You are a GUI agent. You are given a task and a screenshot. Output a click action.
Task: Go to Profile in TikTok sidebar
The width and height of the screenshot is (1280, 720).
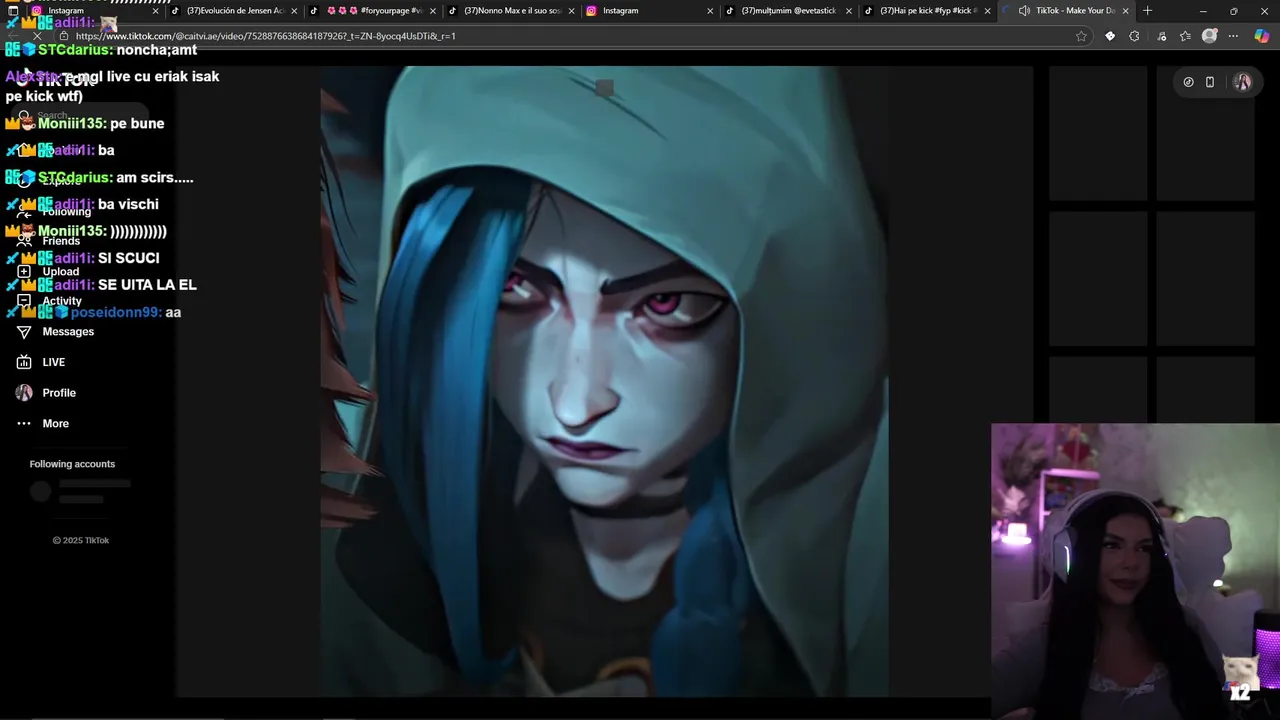[x=59, y=393]
